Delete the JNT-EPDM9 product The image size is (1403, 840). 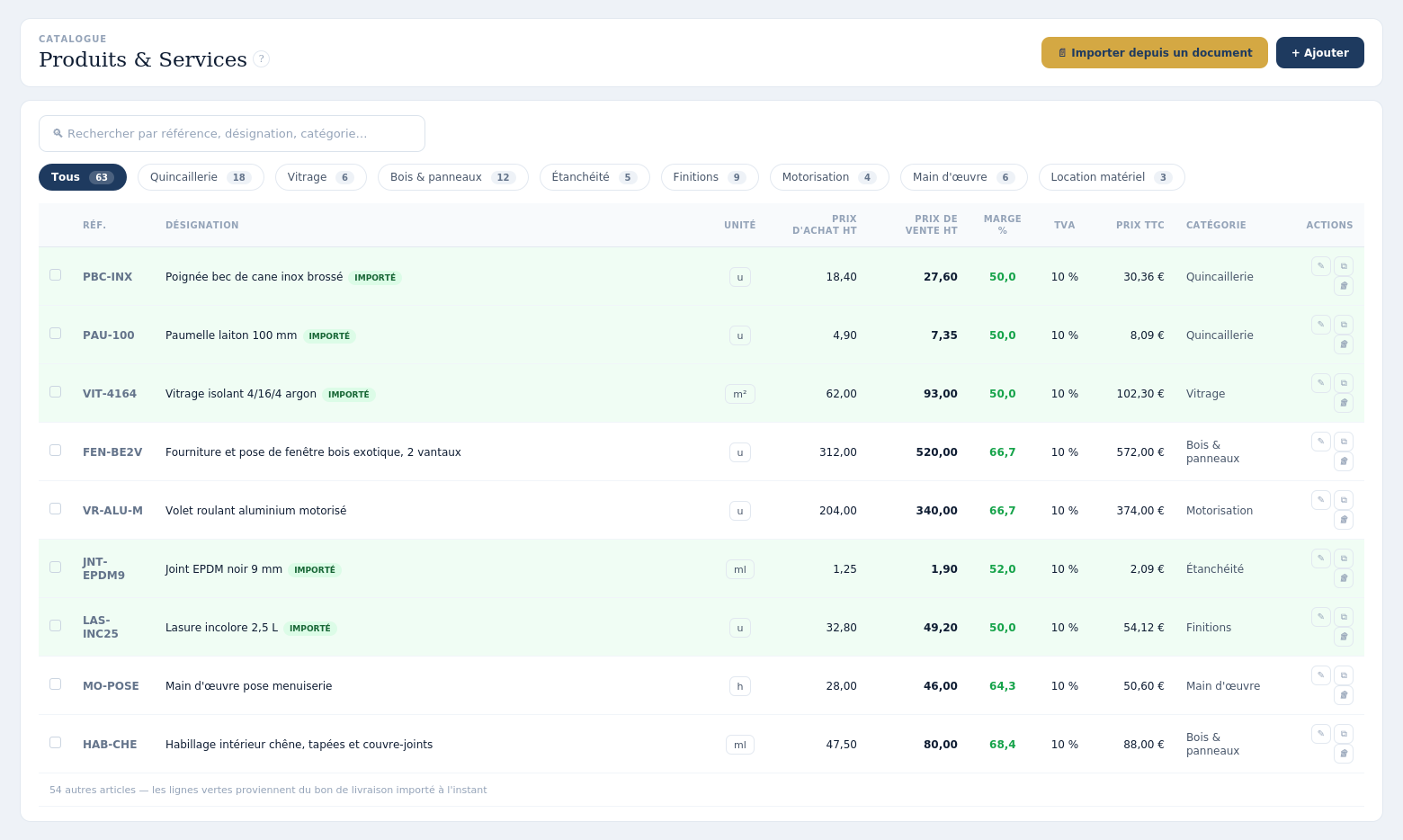point(1344,578)
